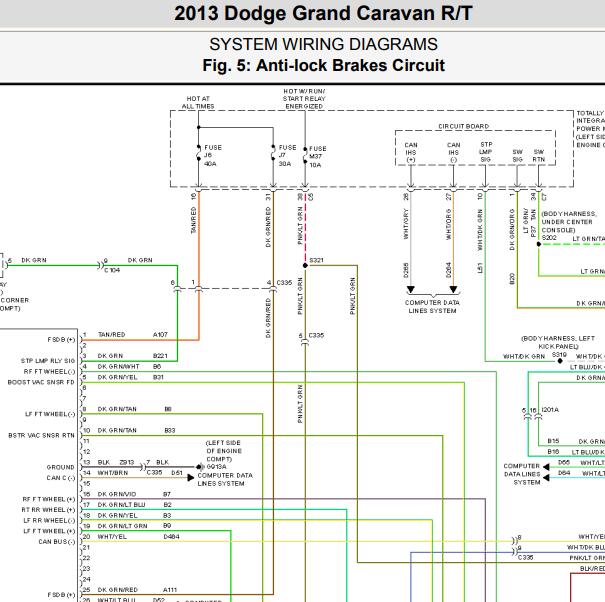Select the S321 splice label
The height and width of the screenshot is (602, 605).
point(316,260)
